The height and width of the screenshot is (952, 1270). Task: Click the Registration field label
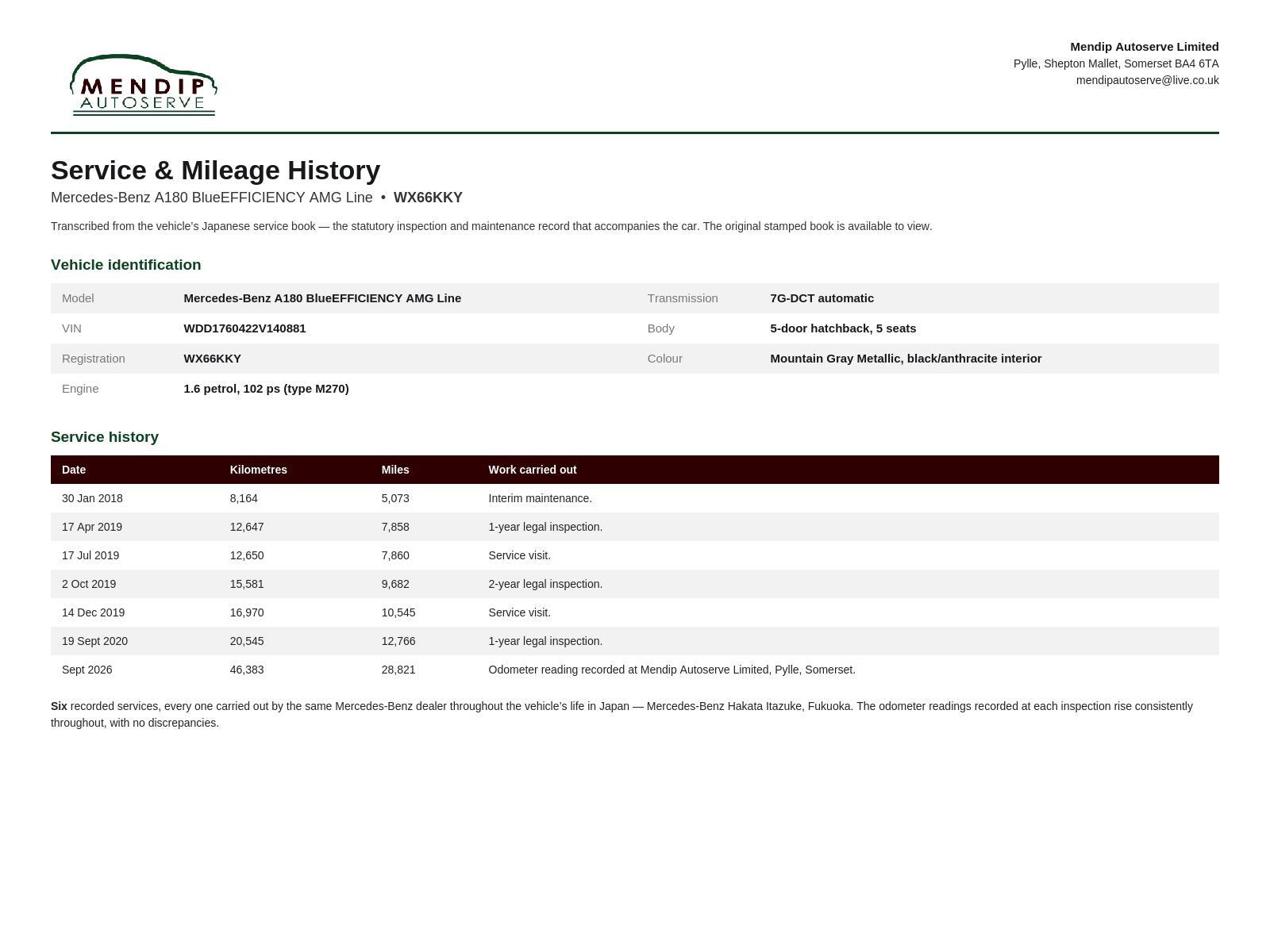[94, 359]
